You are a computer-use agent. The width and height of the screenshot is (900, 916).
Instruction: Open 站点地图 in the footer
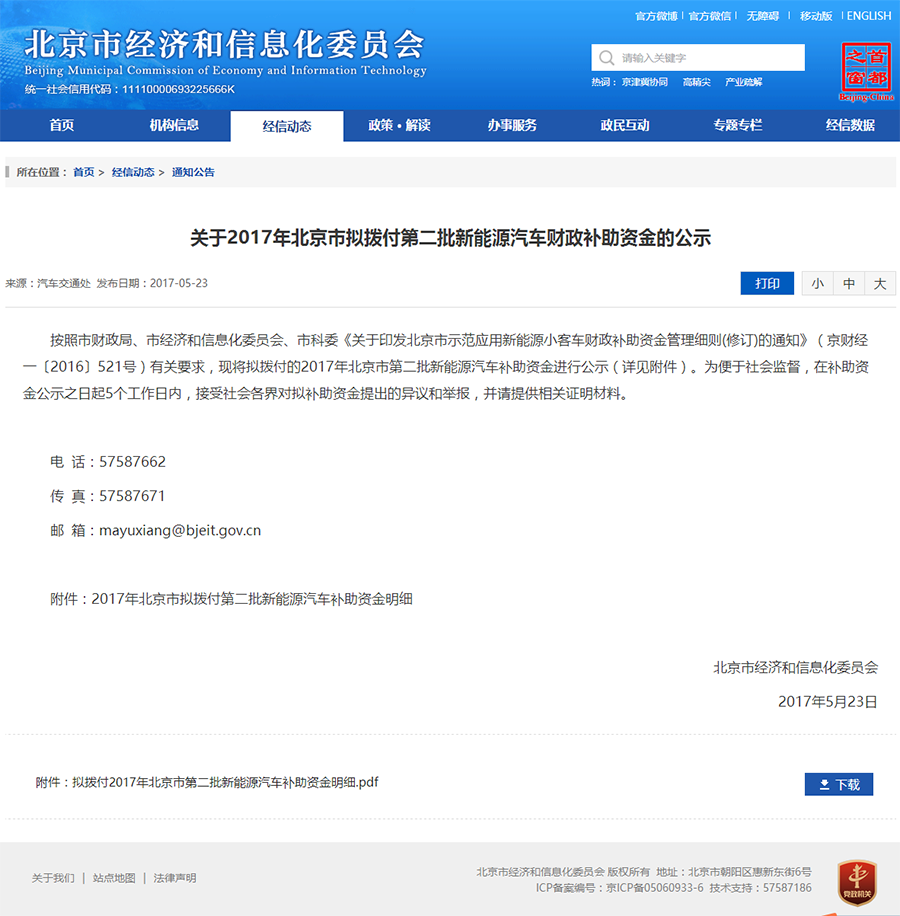(x=114, y=878)
